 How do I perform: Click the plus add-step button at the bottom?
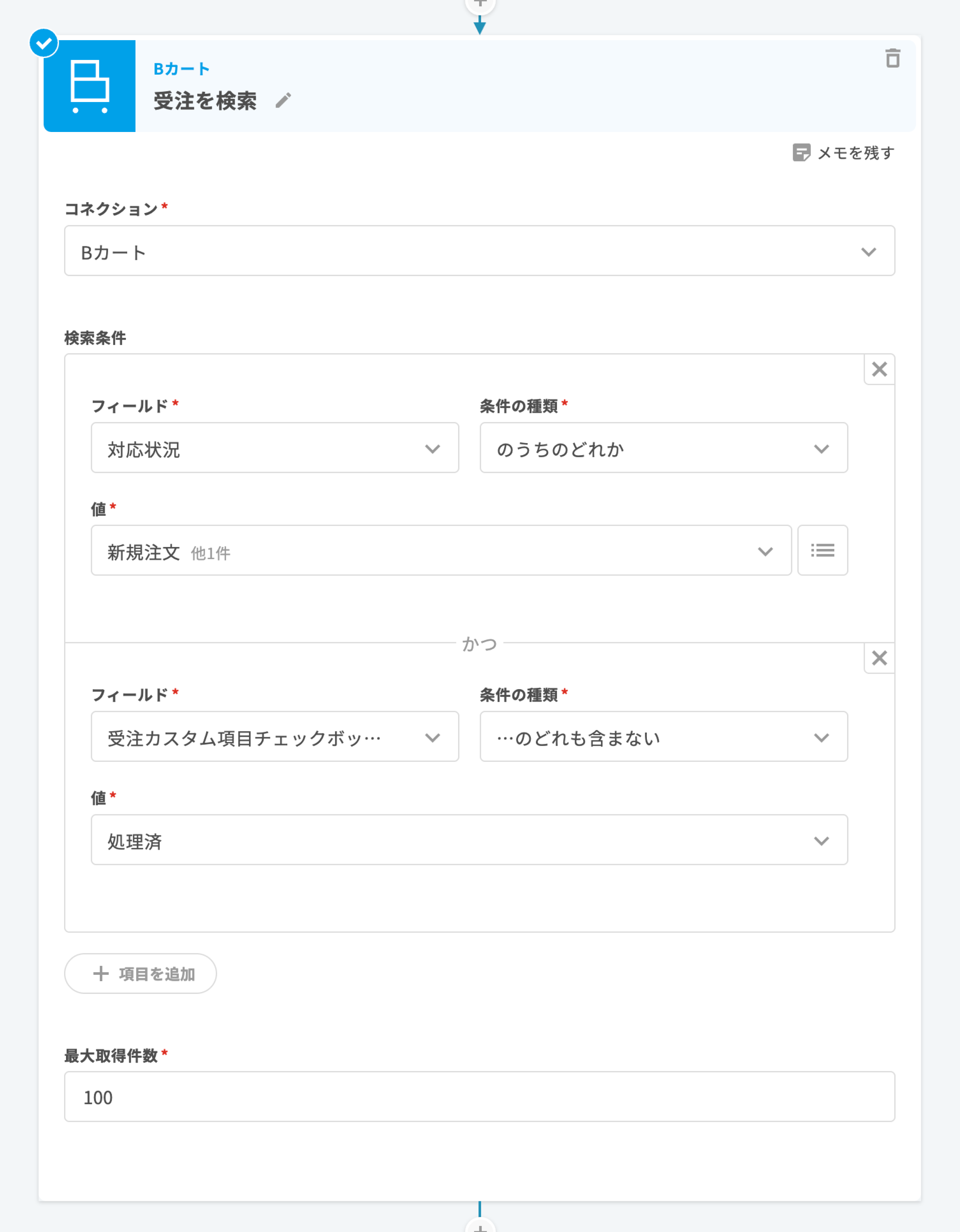point(480,1226)
